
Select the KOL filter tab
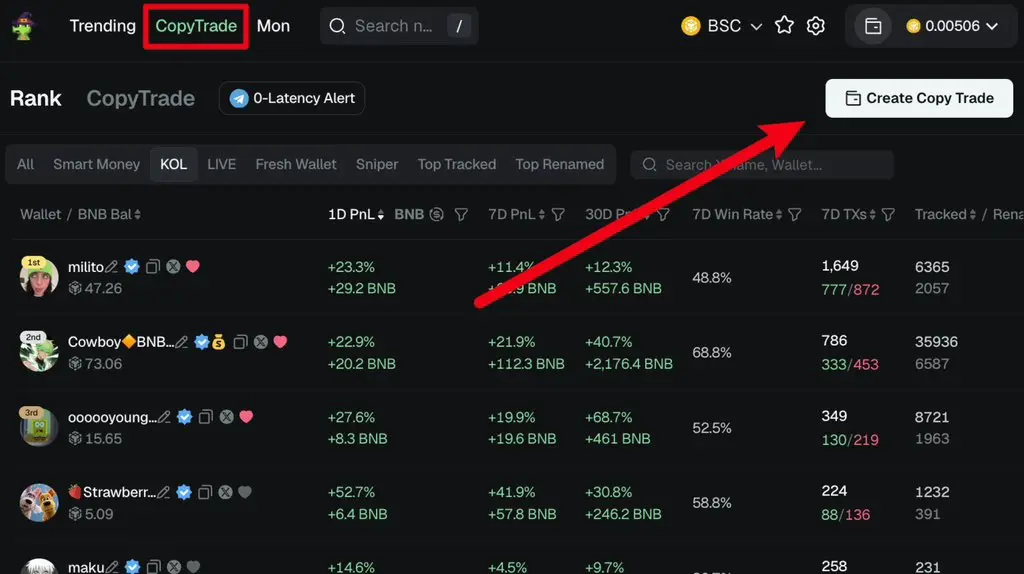pyautogui.click(x=174, y=165)
